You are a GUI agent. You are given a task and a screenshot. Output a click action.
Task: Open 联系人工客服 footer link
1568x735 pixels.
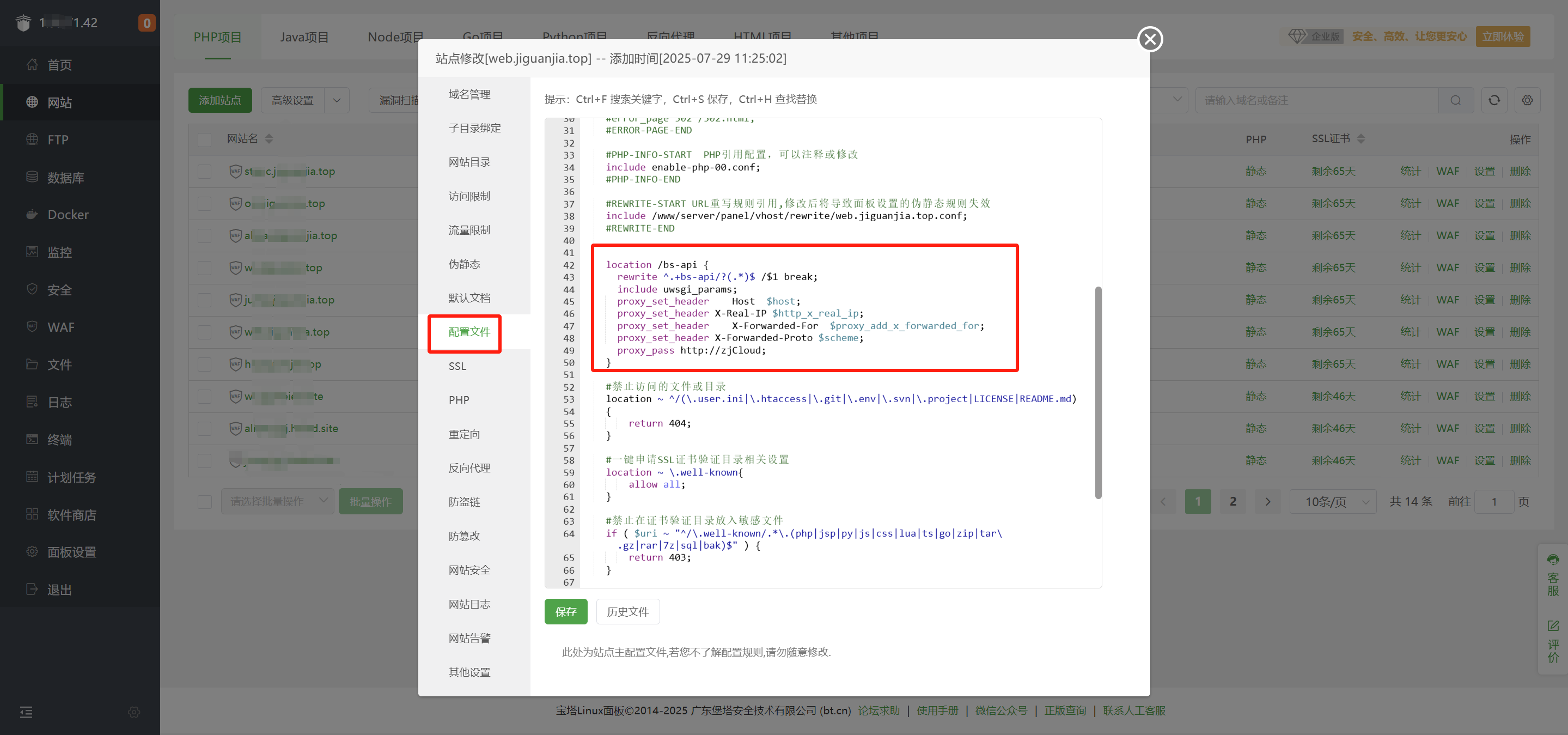pos(1134,710)
